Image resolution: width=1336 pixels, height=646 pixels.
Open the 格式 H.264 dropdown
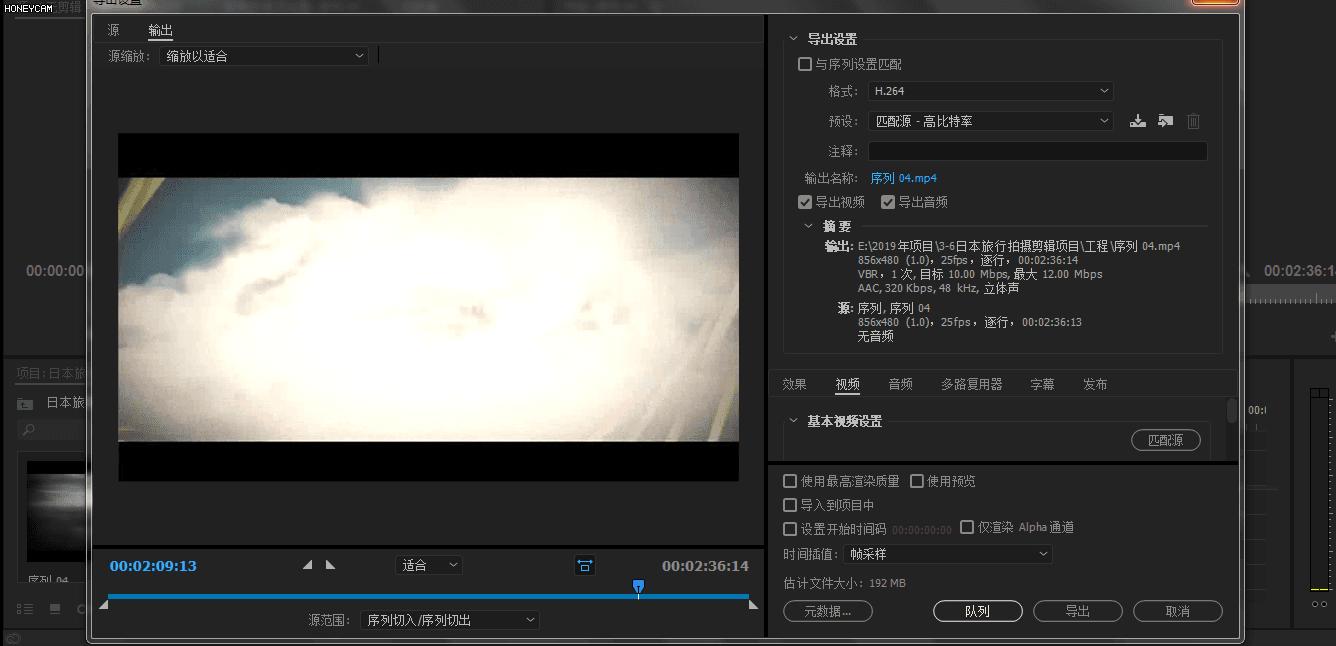click(990, 91)
